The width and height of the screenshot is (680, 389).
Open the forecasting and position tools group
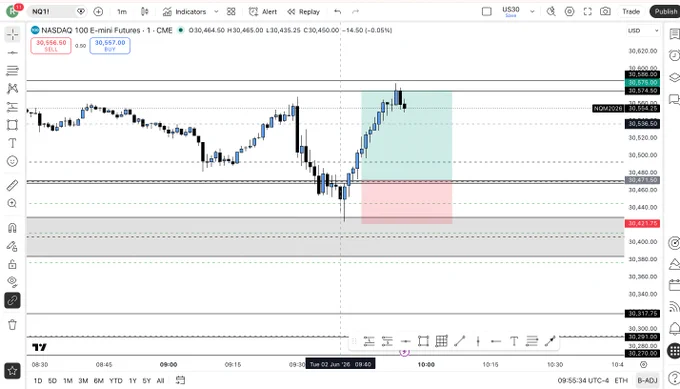coord(12,107)
